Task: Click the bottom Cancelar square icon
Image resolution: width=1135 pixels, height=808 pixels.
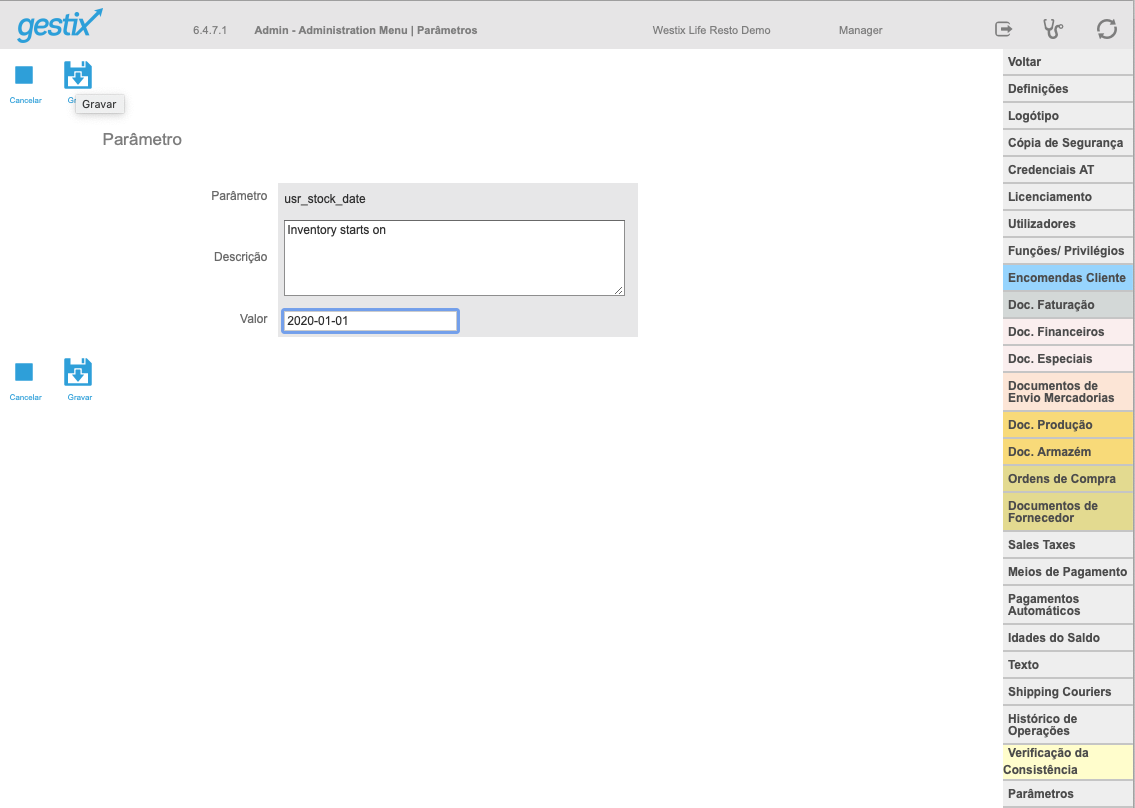Action: point(24,372)
